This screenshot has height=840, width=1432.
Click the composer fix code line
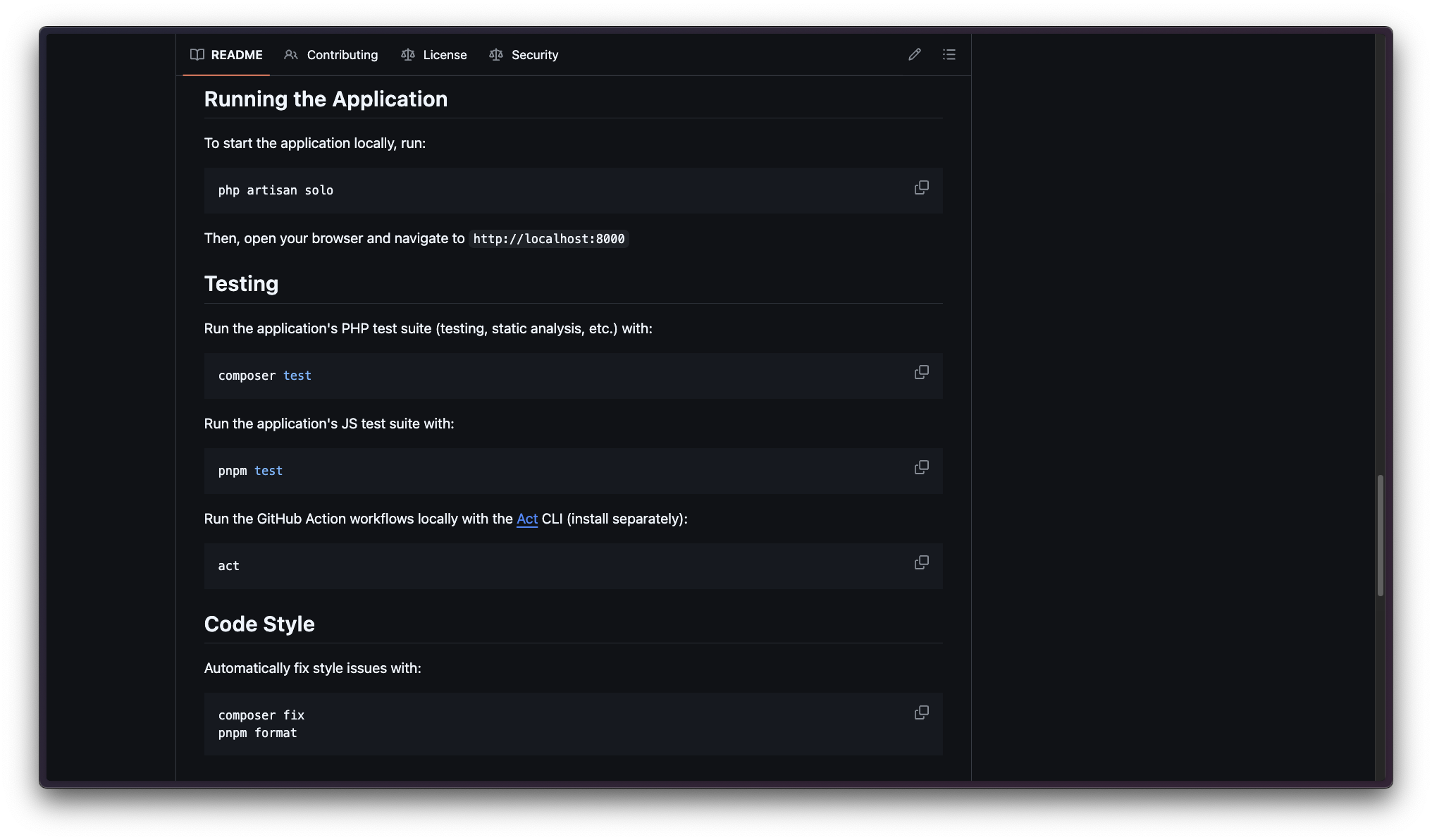click(x=261, y=715)
